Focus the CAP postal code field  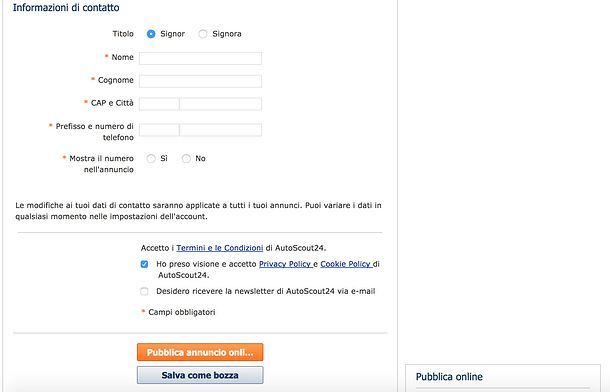click(159, 104)
